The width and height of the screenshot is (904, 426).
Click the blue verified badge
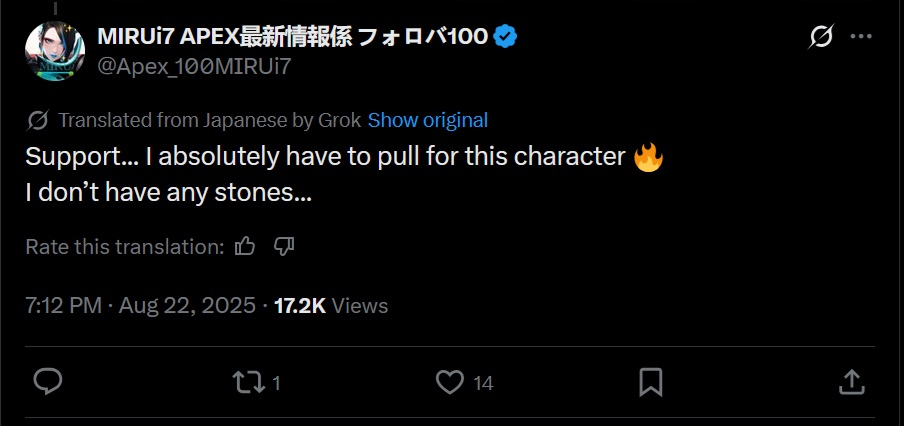point(506,37)
